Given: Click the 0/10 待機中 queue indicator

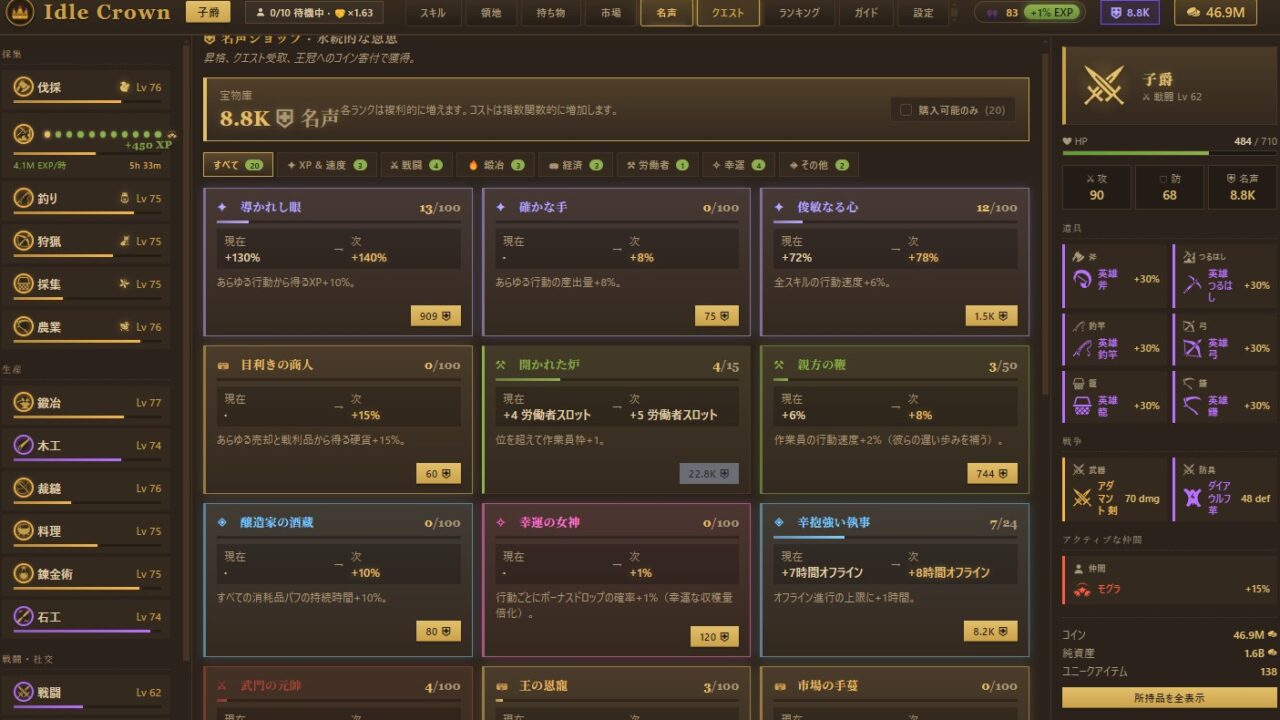Looking at the screenshot, I should (x=316, y=13).
